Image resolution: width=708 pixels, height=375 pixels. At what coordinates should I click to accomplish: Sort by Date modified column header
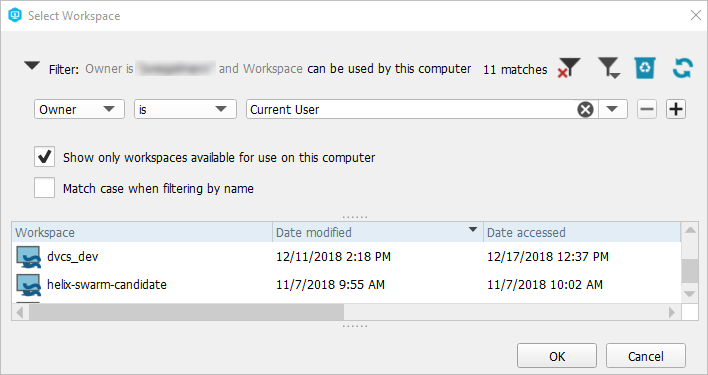click(378, 232)
